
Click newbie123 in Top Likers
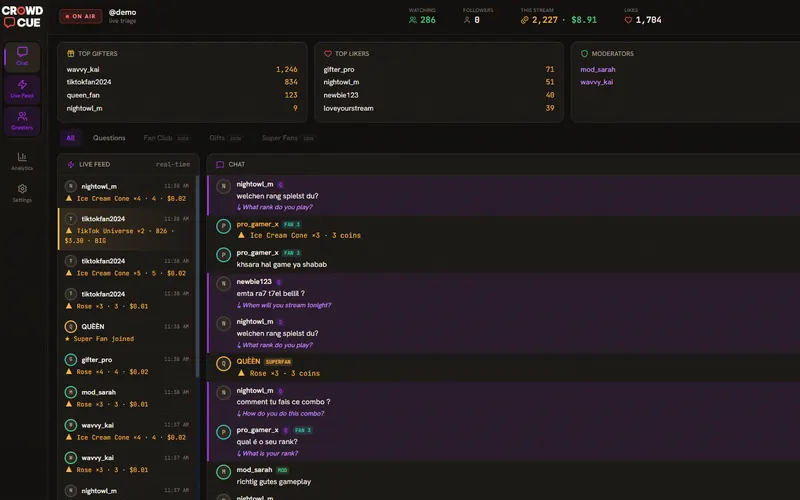point(341,95)
